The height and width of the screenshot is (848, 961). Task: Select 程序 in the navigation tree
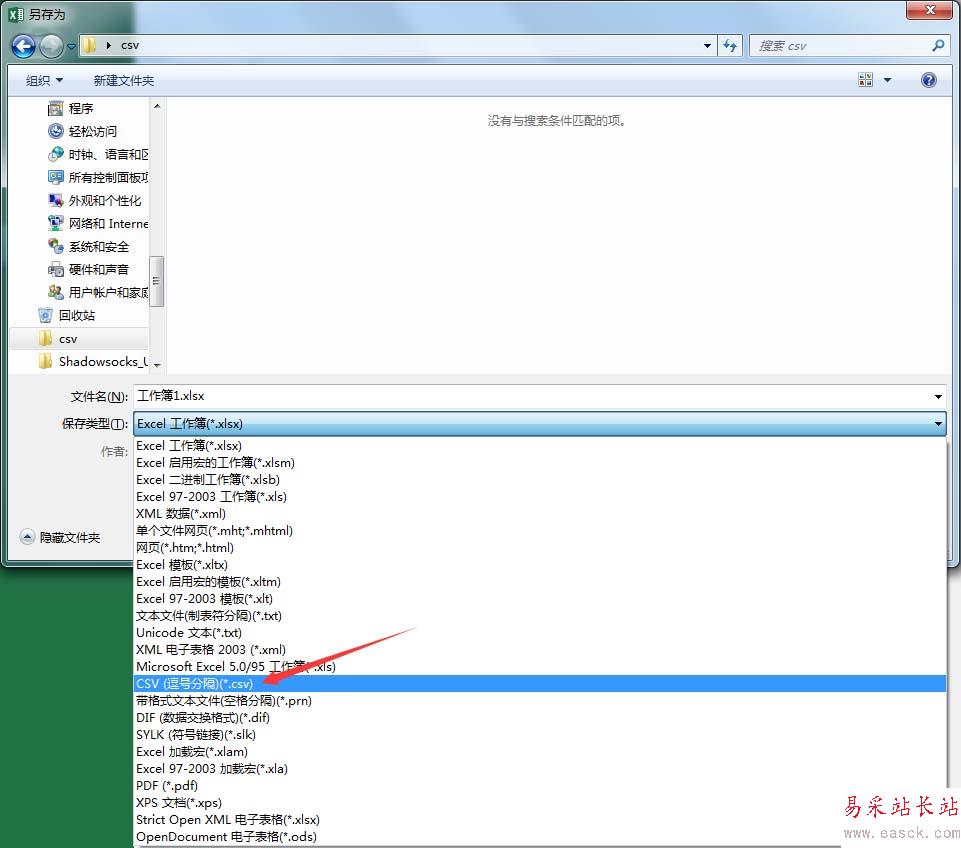point(80,108)
